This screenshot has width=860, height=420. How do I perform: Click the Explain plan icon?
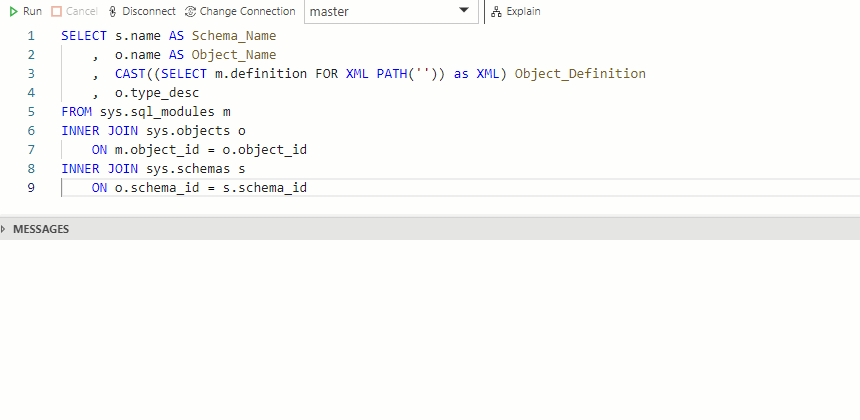(x=496, y=12)
